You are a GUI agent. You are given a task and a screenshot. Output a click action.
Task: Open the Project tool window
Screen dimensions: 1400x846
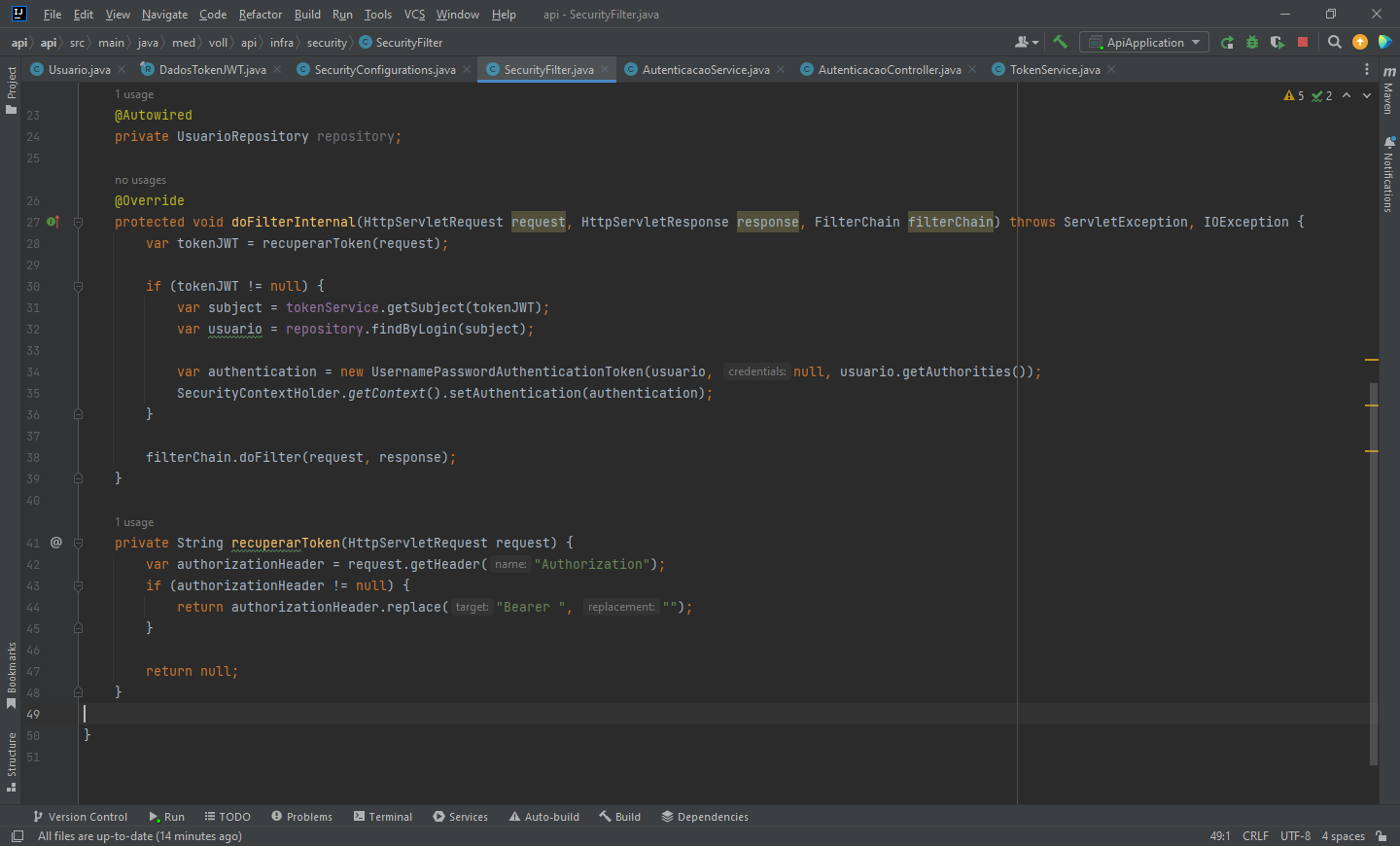pos(11,90)
